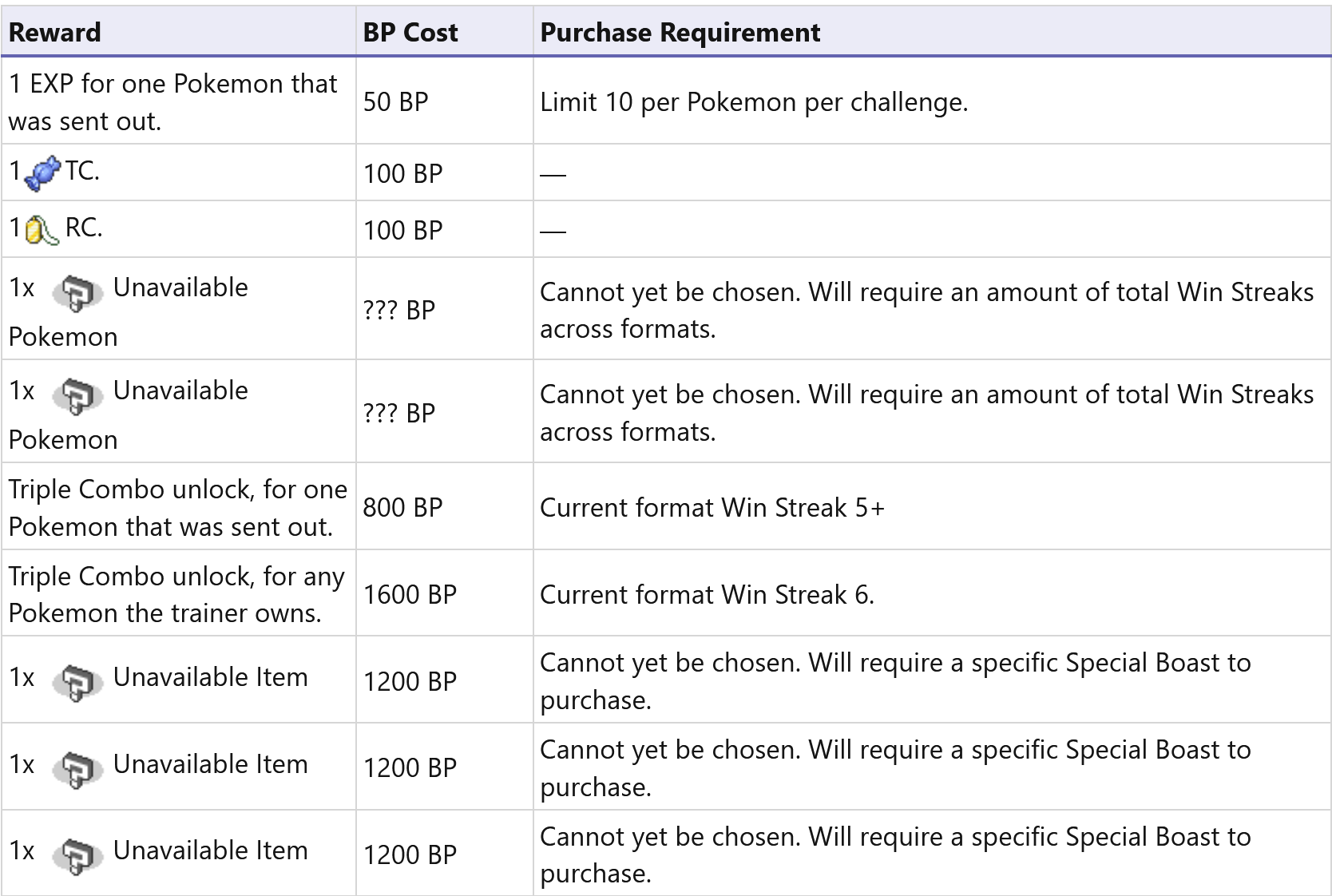Select the 'Current format Win Streak 5+' requirement
This screenshot has height=896, width=1332.
[x=712, y=508]
